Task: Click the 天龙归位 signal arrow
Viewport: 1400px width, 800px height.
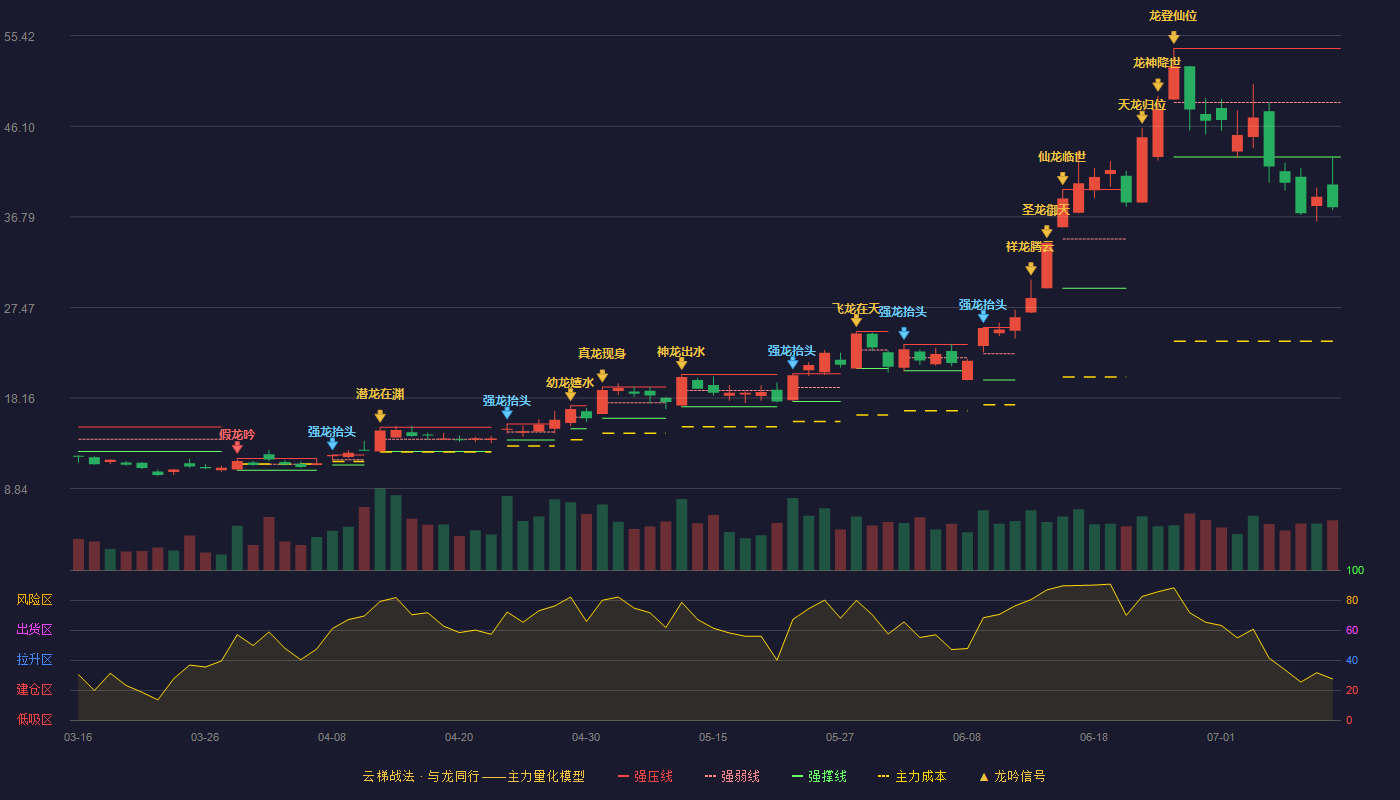Action: pos(1142,117)
